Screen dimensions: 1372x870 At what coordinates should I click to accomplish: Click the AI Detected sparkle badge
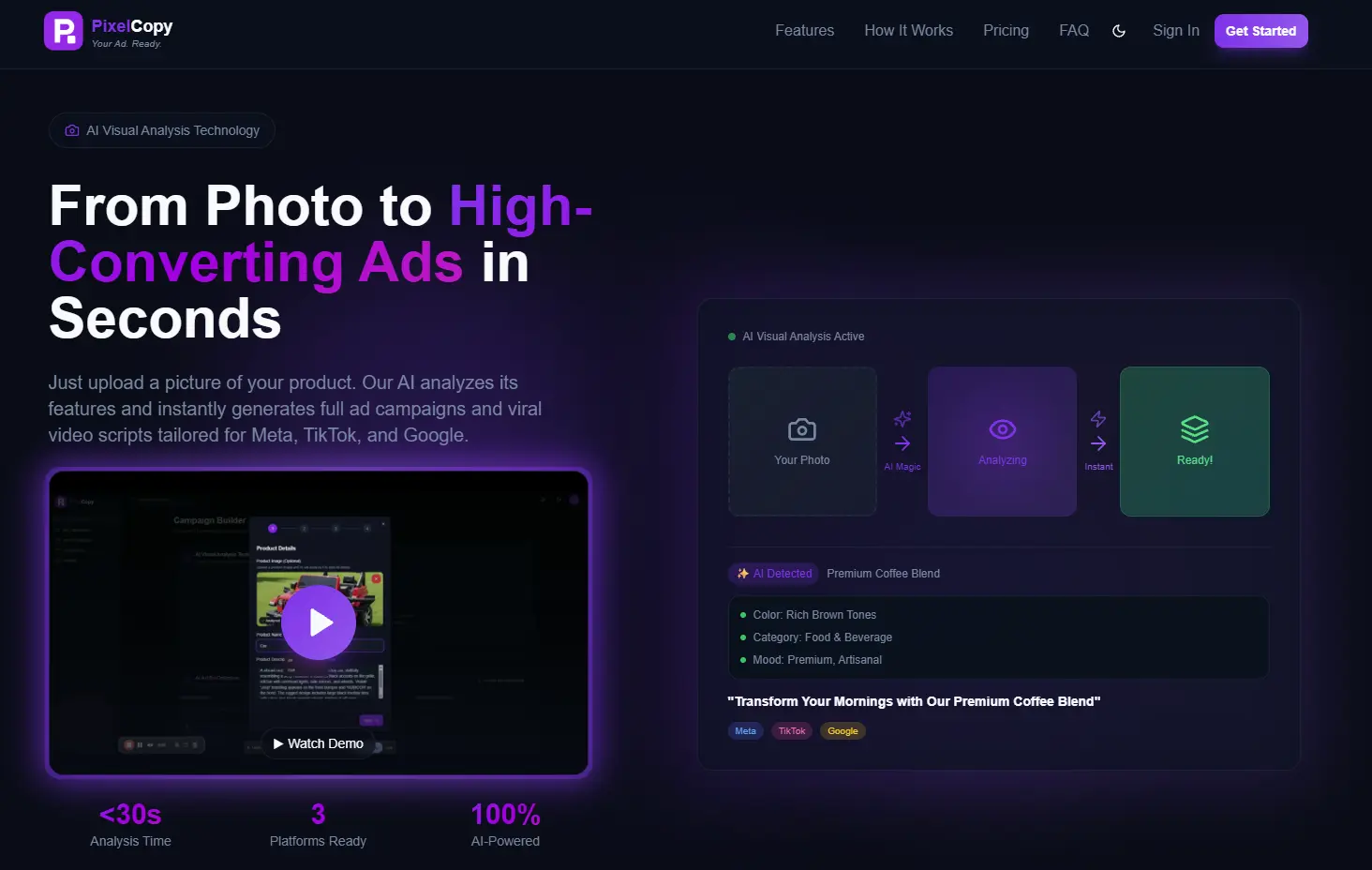coord(774,574)
